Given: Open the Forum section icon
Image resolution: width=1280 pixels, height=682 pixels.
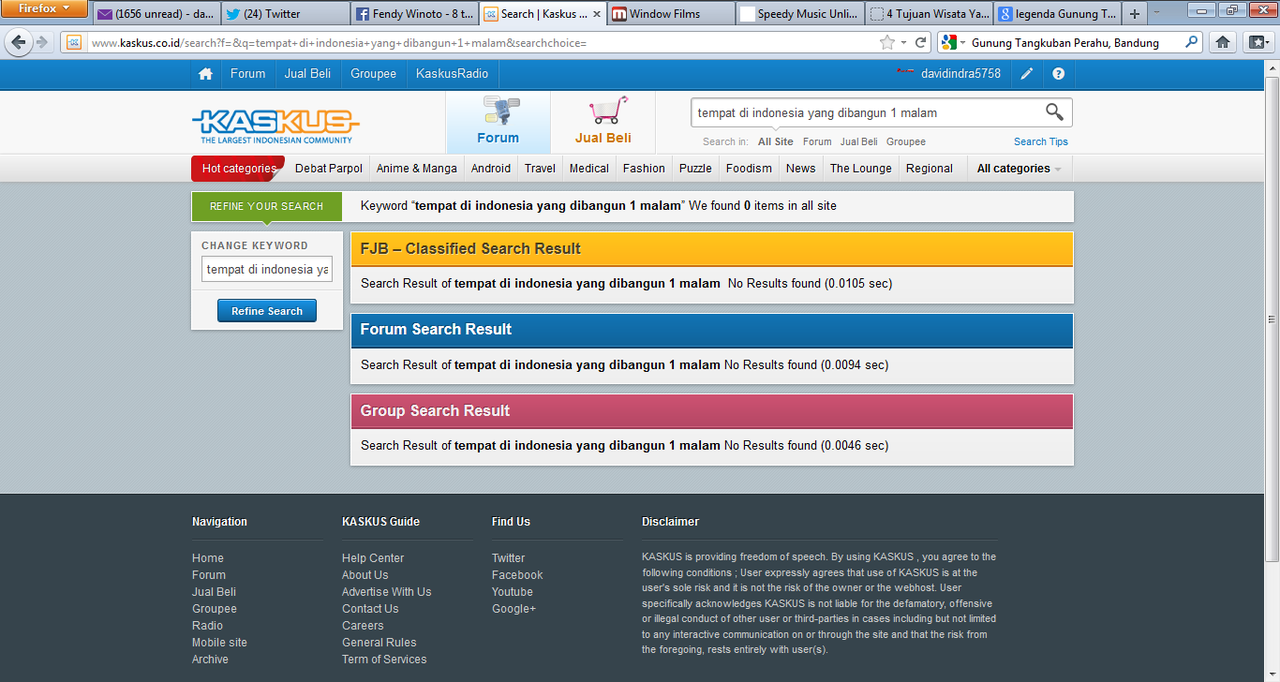Looking at the screenshot, I should pyautogui.click(x=498, y=123).
